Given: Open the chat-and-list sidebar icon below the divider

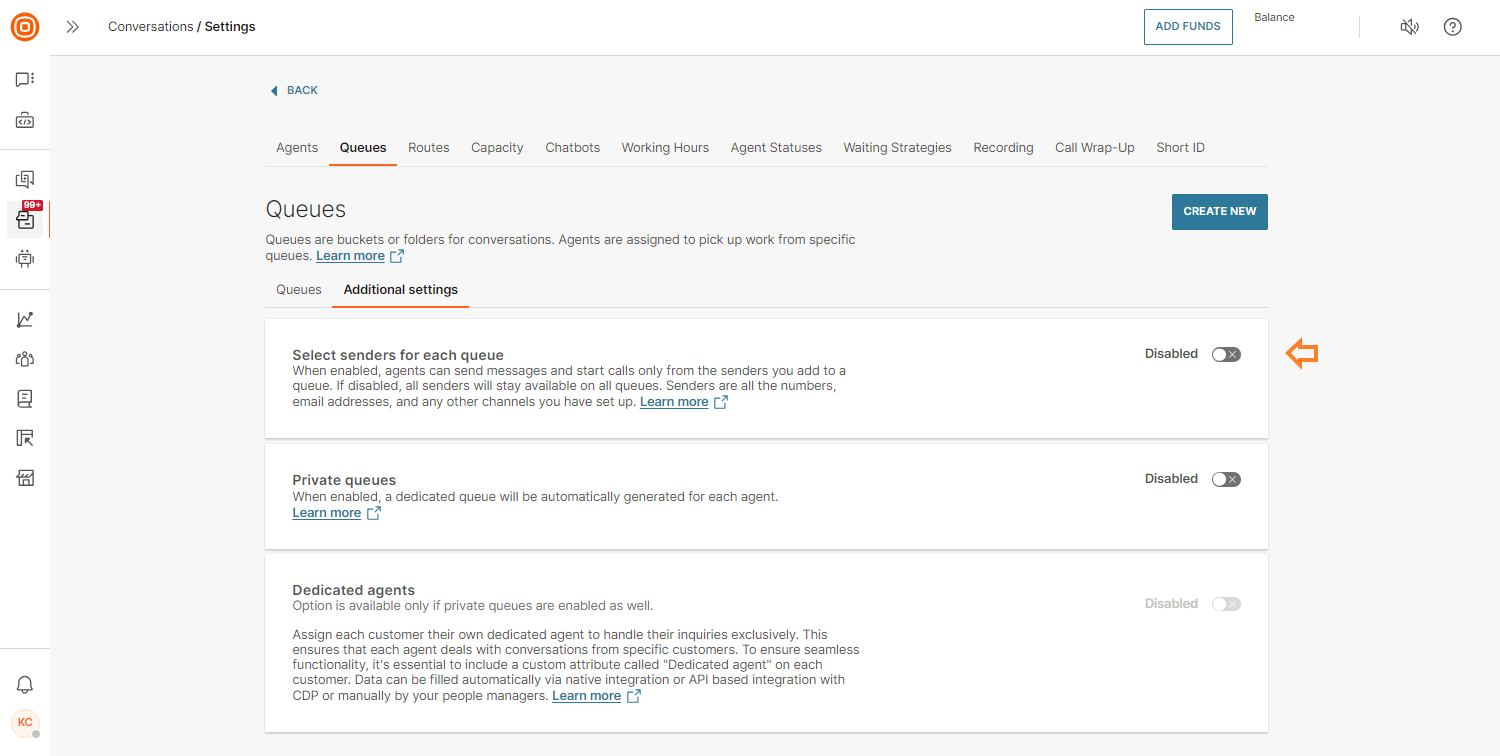Looking at the screenshot, I should 25,180.
